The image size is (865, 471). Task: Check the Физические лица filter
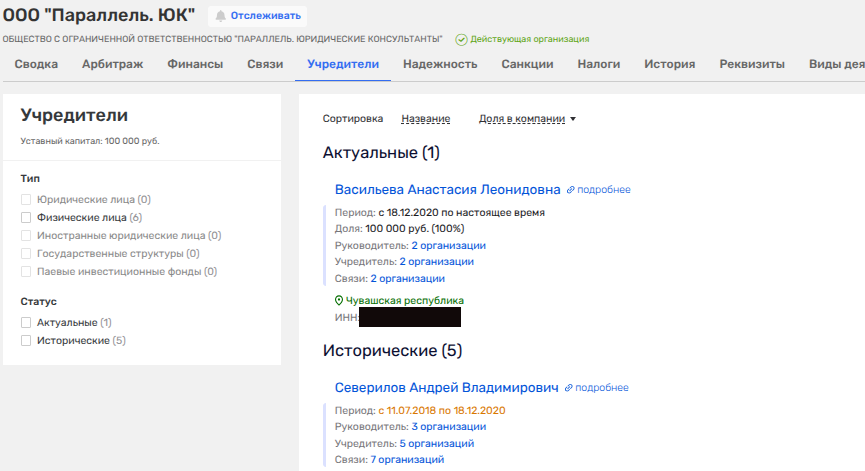(x=26, y=217)
